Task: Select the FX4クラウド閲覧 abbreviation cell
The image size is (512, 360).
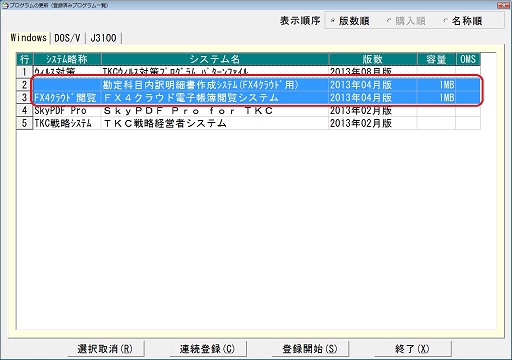Action: tap(67, 97)
